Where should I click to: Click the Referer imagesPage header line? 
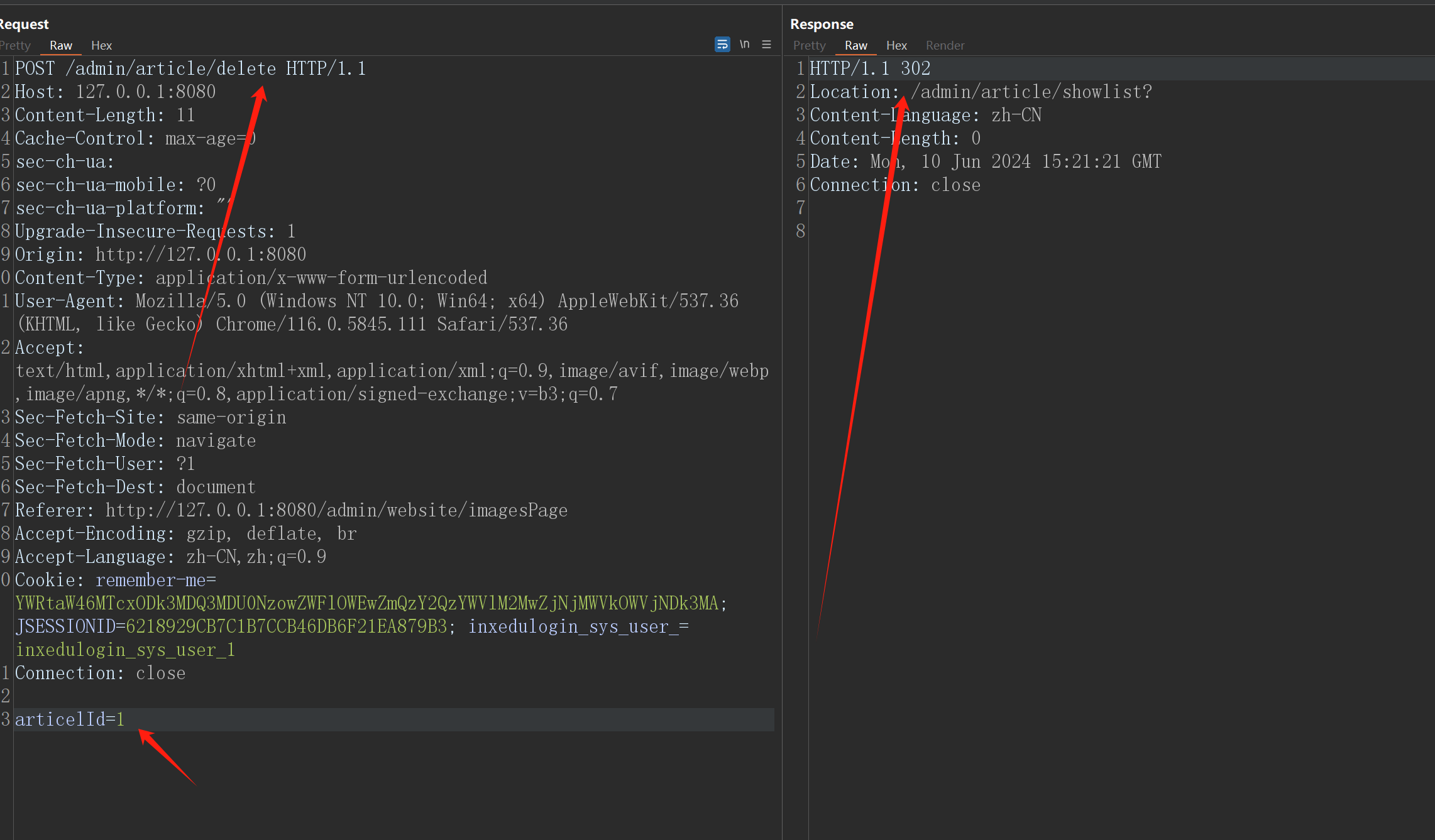(292, 510)
